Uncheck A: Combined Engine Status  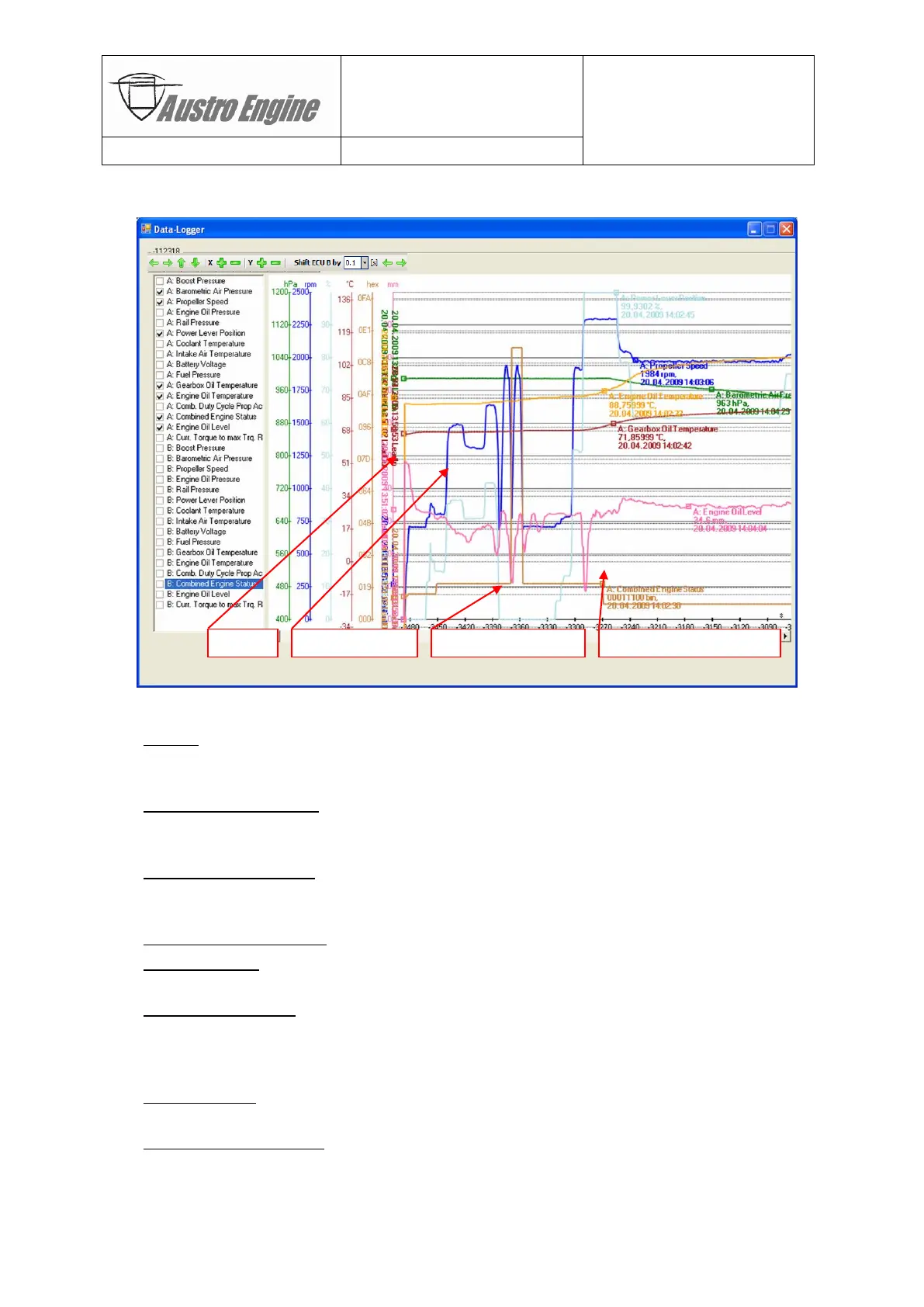pyautogui.click(x=160, y=417)
